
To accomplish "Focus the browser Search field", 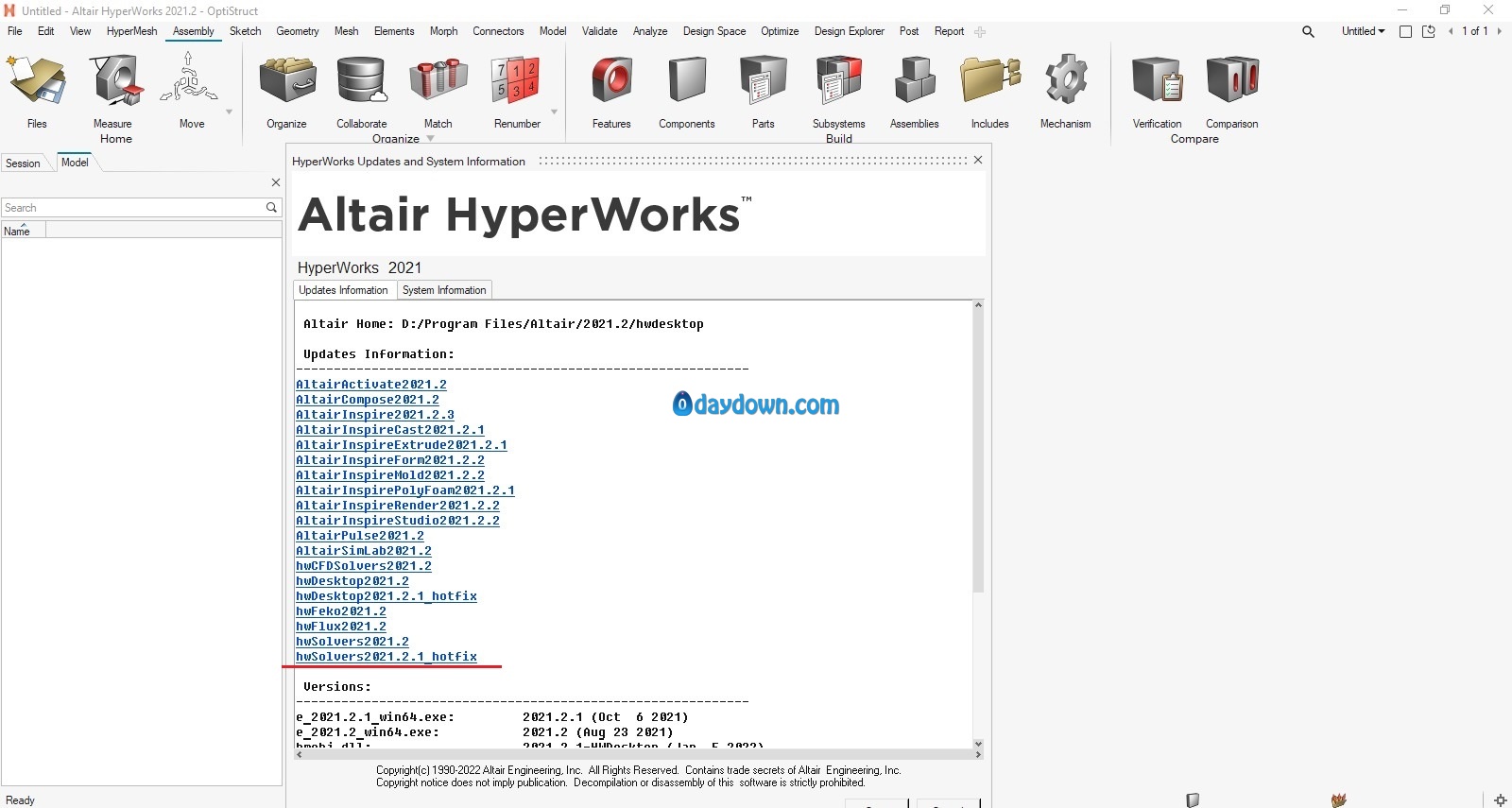I will [133, 207].
